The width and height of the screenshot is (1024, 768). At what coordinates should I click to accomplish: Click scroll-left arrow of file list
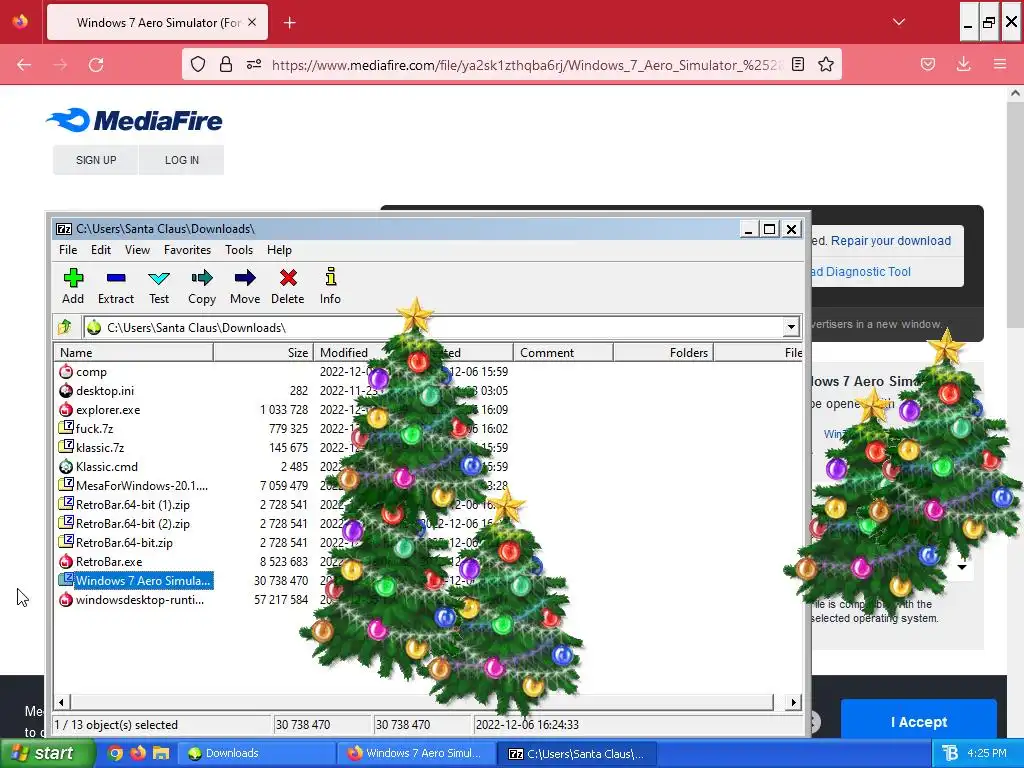click(61, 703)
